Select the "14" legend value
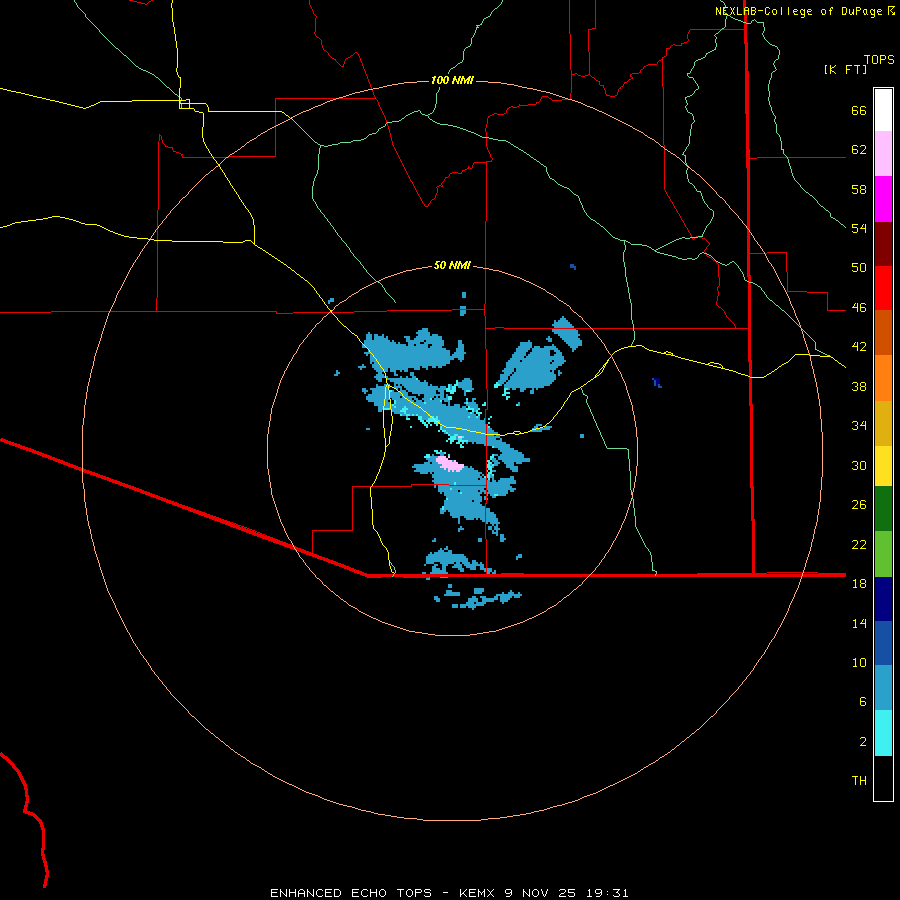The width and height of the screenshot is (900, 900). click(859, 623)
